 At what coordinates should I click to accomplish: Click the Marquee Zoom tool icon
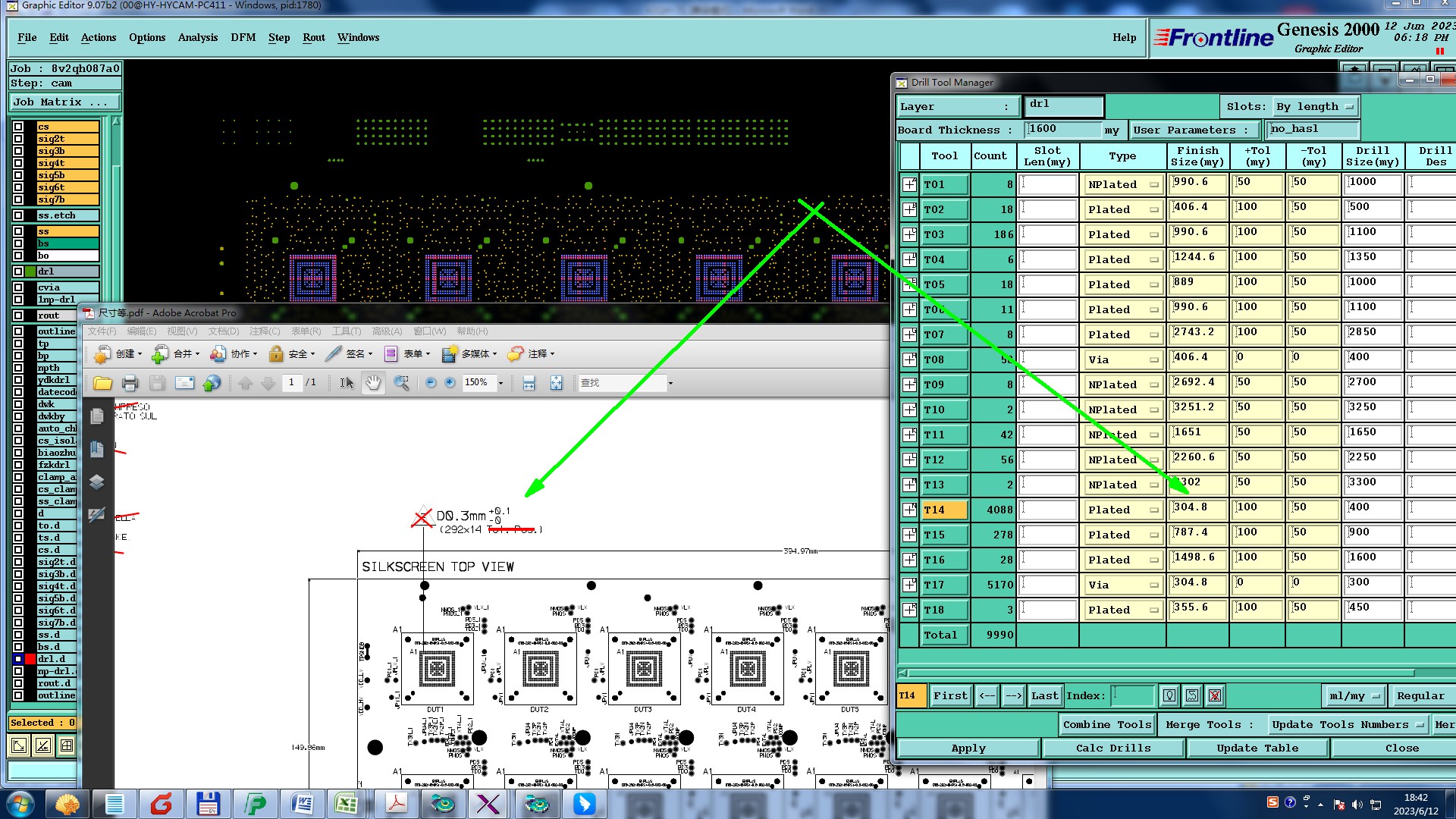tap(402, 384)
